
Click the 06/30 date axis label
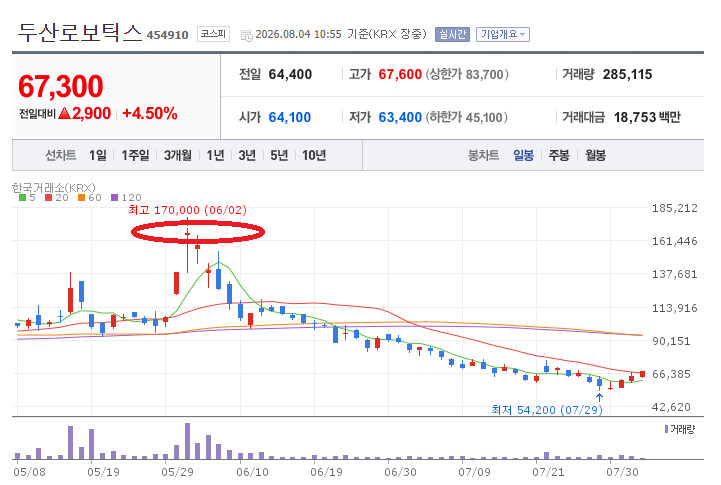(401, 472)
